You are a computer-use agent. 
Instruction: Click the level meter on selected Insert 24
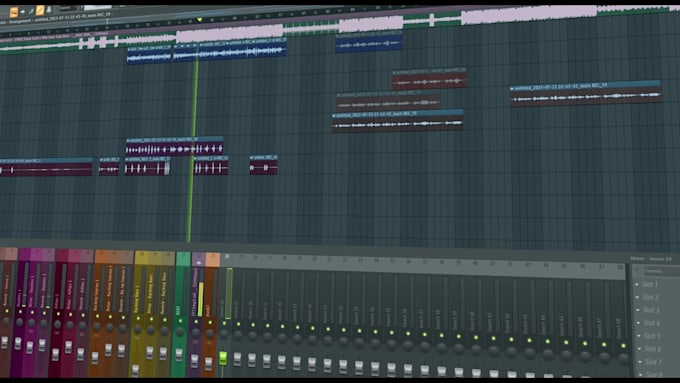pos(229,293)
